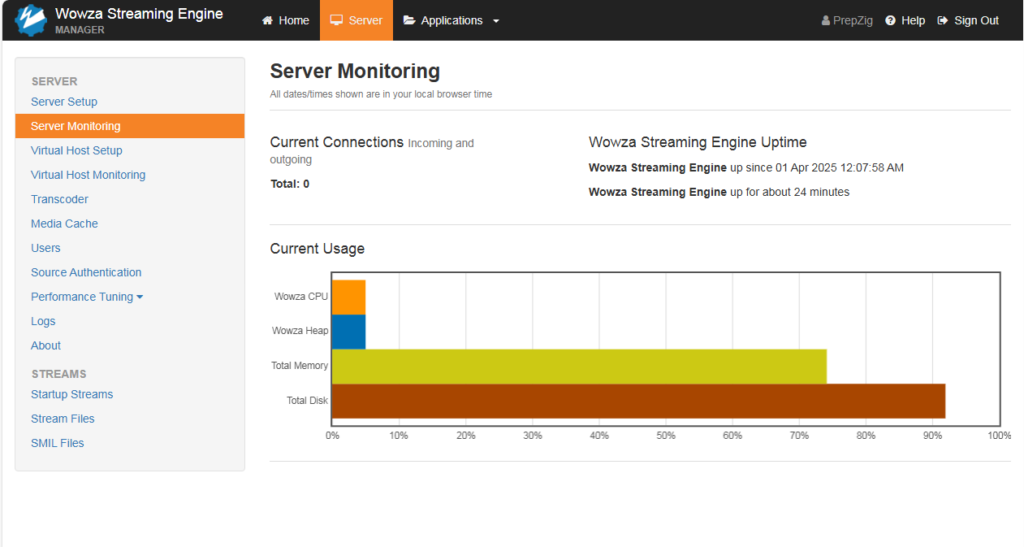
Task: Open Source Authentication settings
Action: [86, 272]
